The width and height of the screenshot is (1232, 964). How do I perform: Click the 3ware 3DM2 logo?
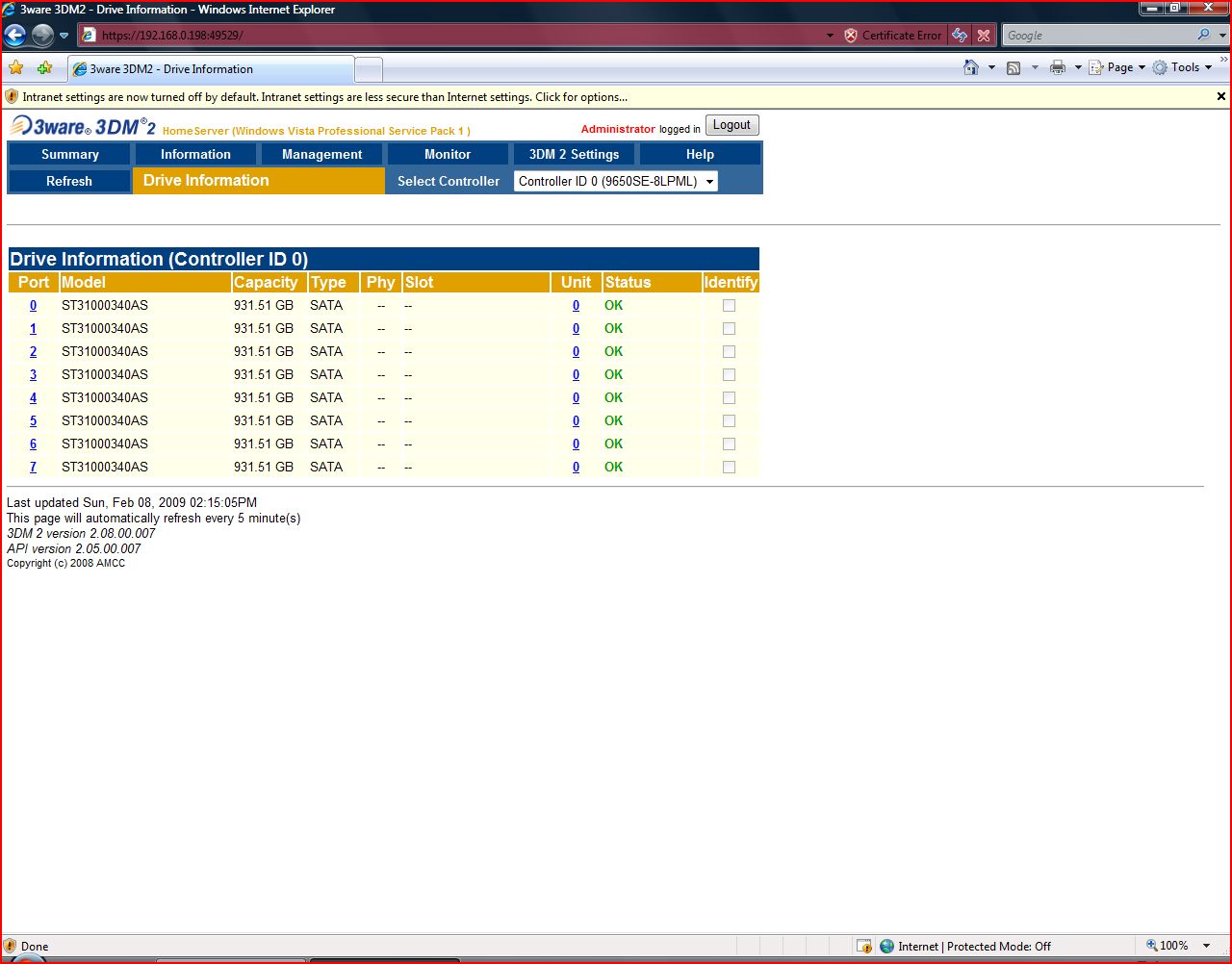point(83,126)
